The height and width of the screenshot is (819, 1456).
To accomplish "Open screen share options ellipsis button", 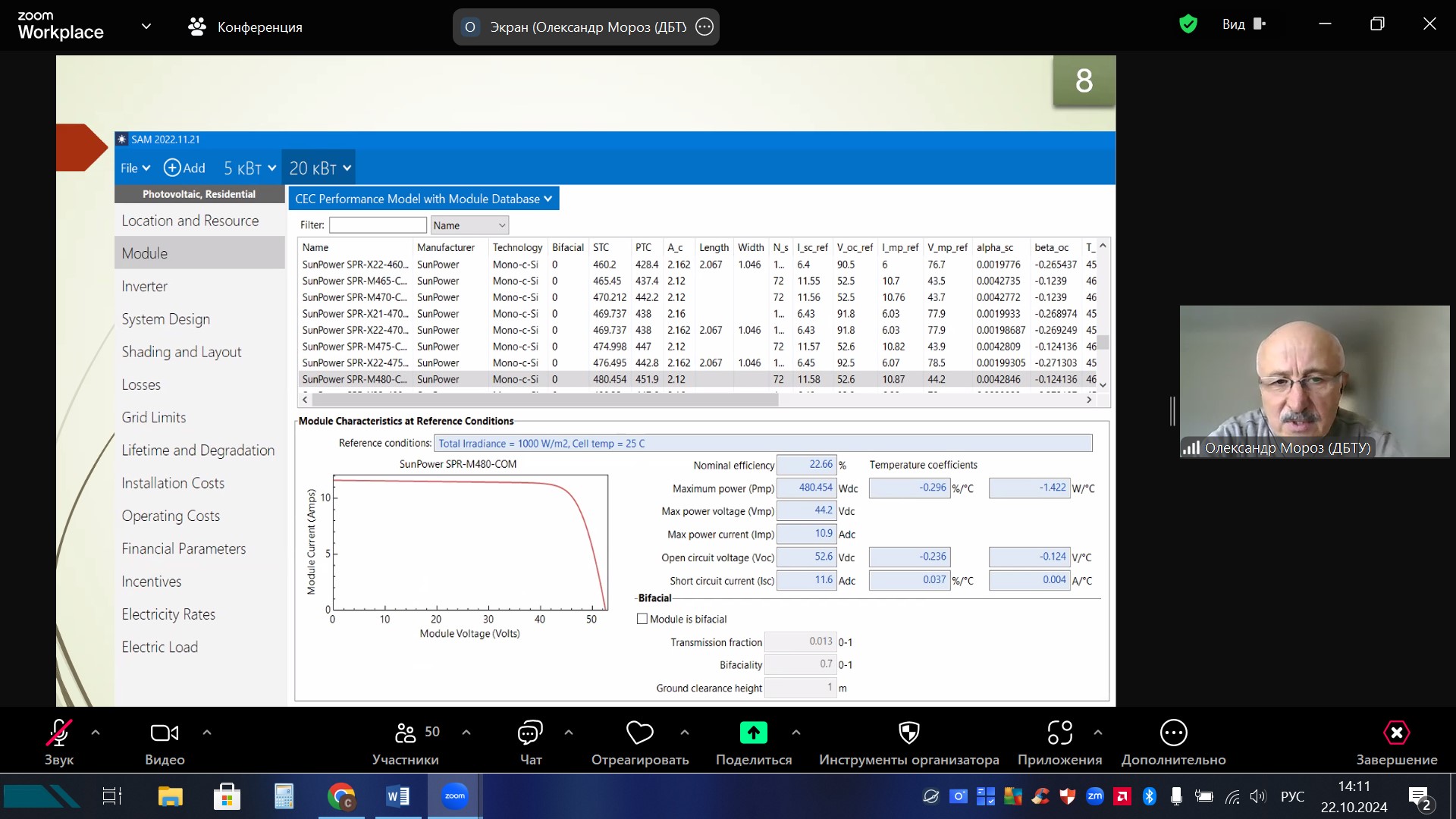I will pyautogui.click(x=704, y=27).
